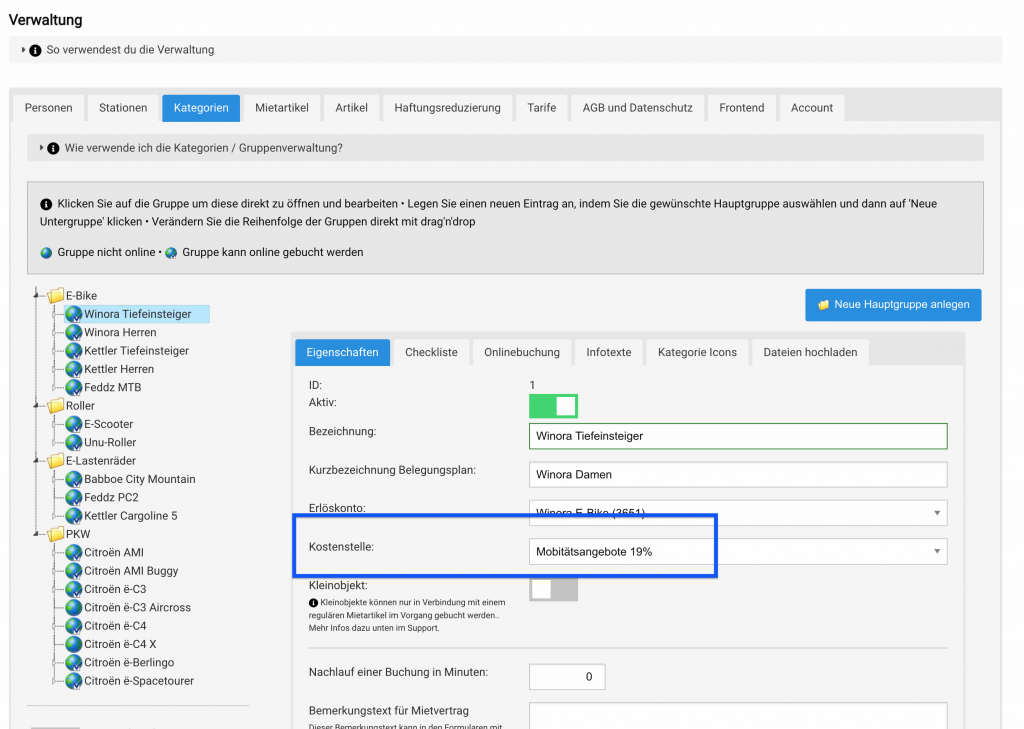Click info icon before 'Klicken Sie auf die Gruppe'
1024x729 pixels.
pos(46,204)
